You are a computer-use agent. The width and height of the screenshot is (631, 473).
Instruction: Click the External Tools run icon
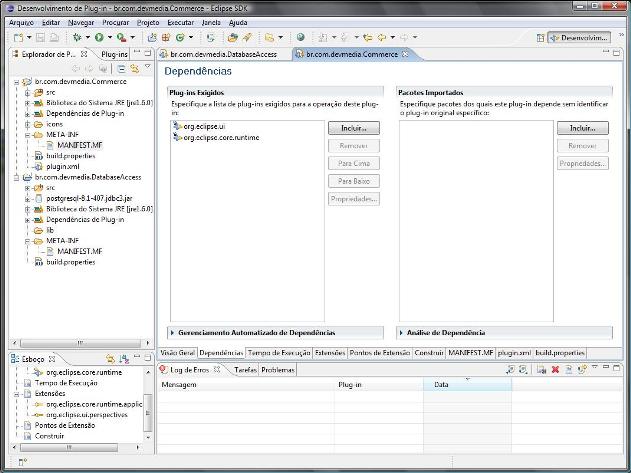tap(121, 37)
